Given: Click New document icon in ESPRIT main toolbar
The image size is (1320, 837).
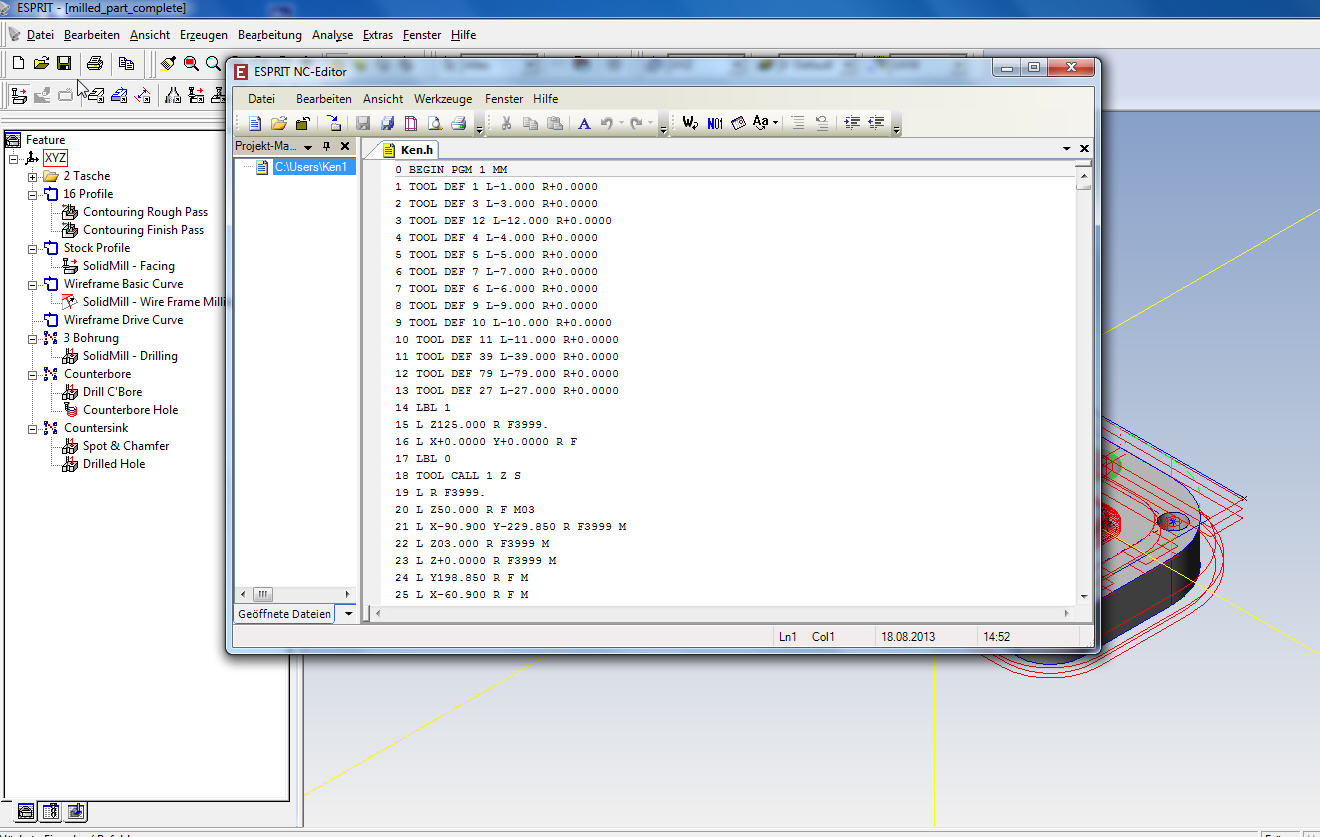Looking at the screenshot, I should tap(18, 63).
